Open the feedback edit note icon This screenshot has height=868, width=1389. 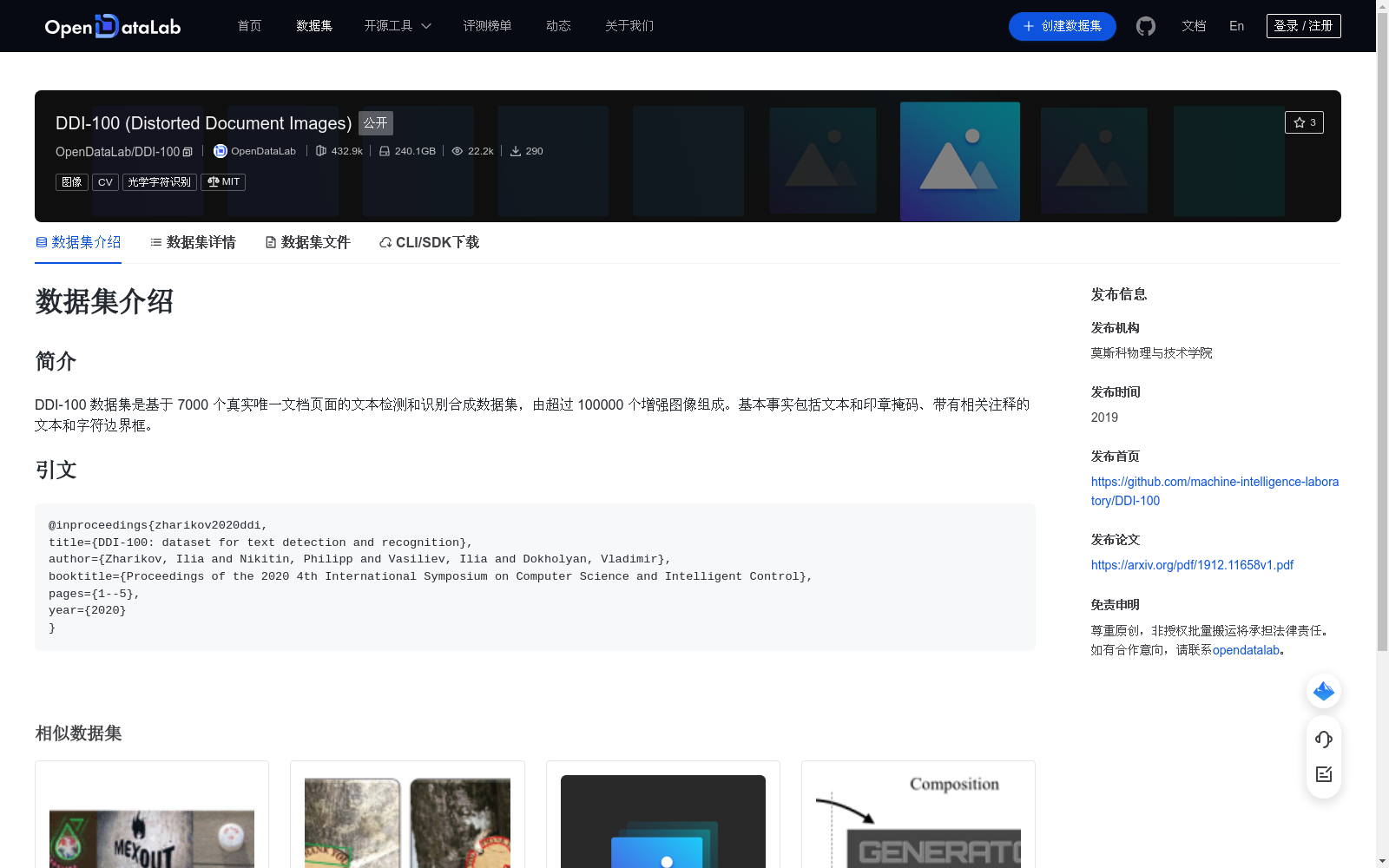coord(1324,774)
